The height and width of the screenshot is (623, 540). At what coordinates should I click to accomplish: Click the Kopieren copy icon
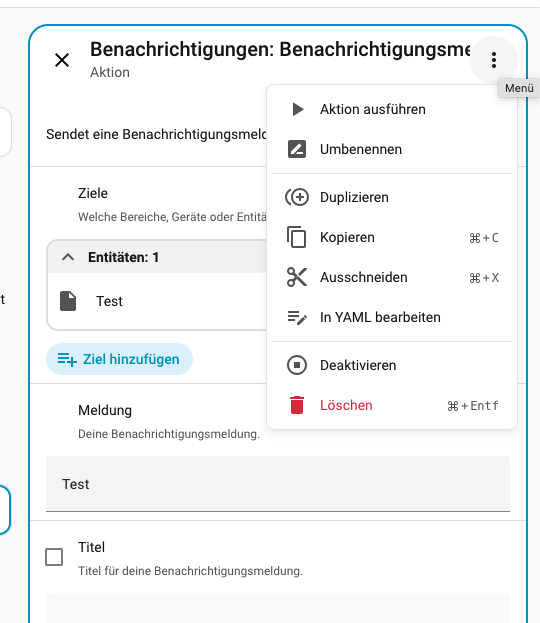point(296,237)
